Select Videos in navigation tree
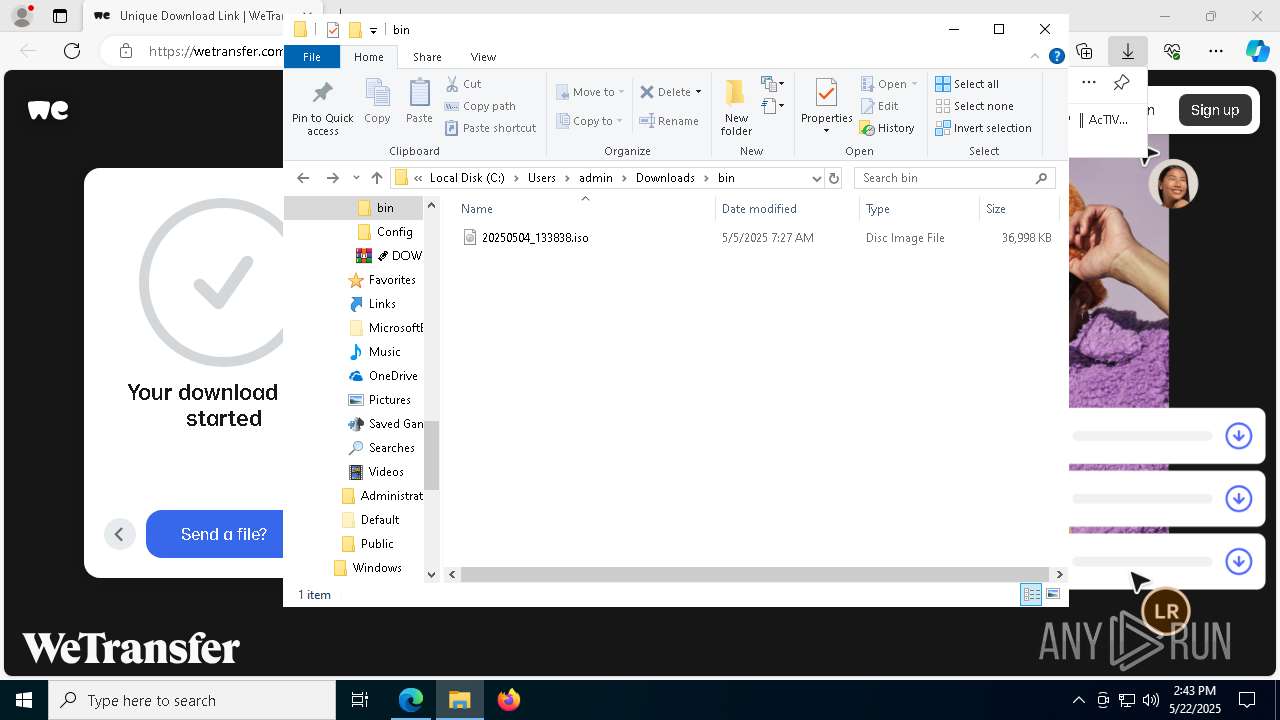Screen dimensions: 1280x720 pos(376,472)
